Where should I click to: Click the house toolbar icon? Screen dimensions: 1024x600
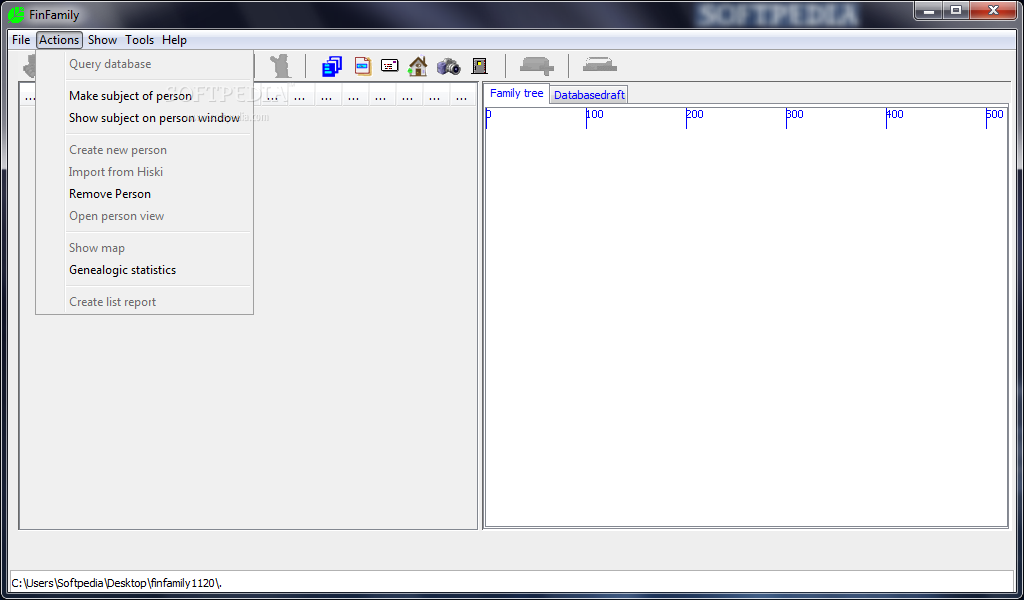[x=418, y=66]
